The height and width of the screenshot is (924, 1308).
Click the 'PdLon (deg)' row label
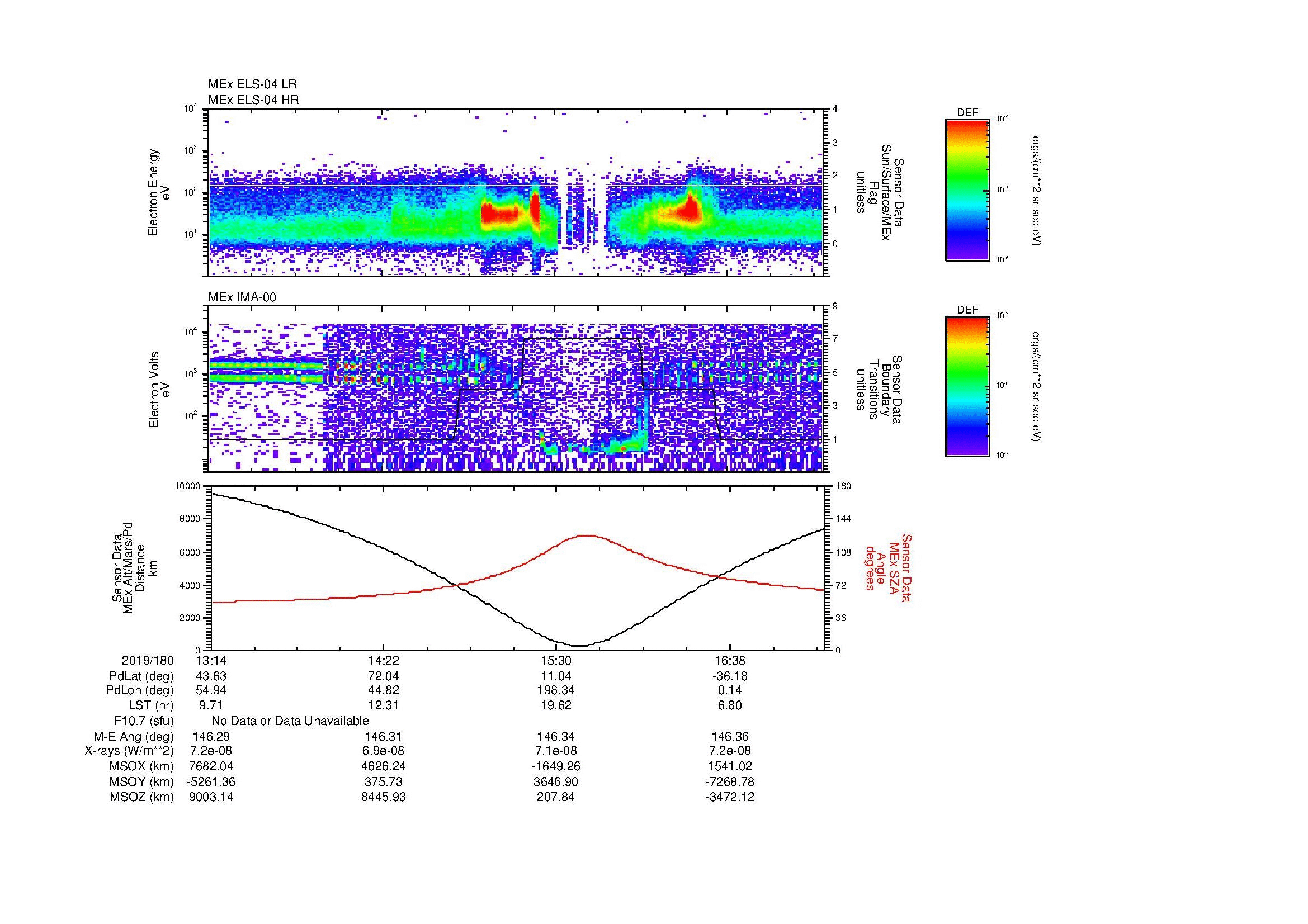click(140, 690)
